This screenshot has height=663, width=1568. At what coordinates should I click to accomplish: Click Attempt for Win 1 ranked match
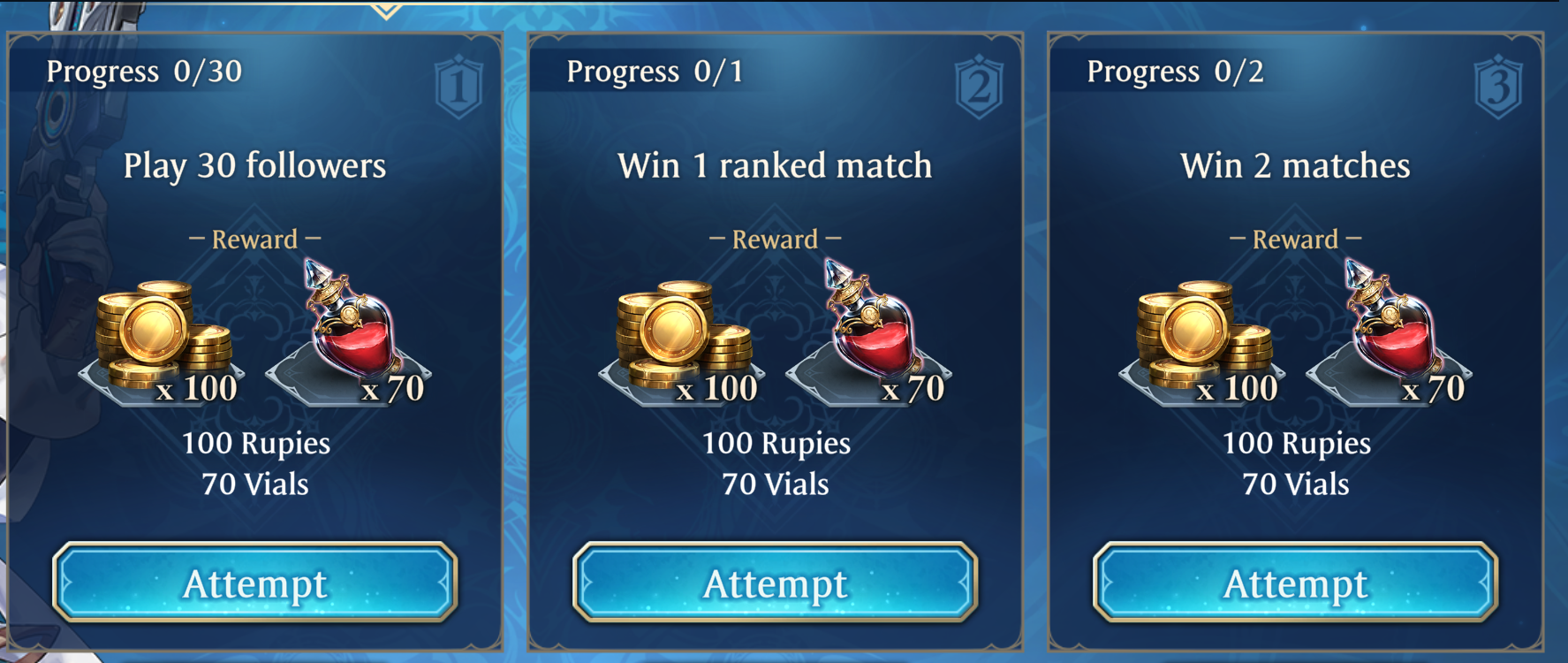(x=776, y=583)
